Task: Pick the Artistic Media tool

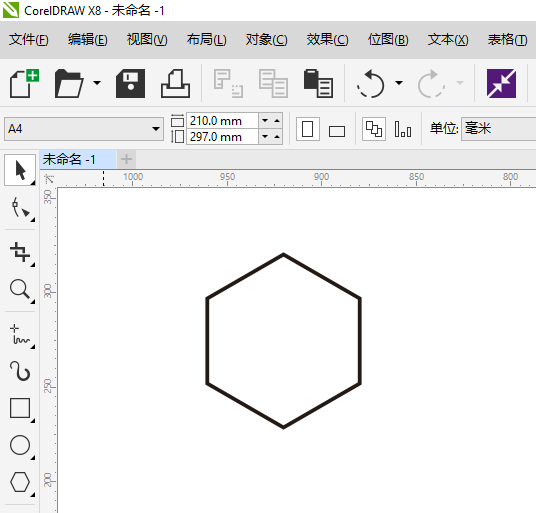Action: [20, 371]
